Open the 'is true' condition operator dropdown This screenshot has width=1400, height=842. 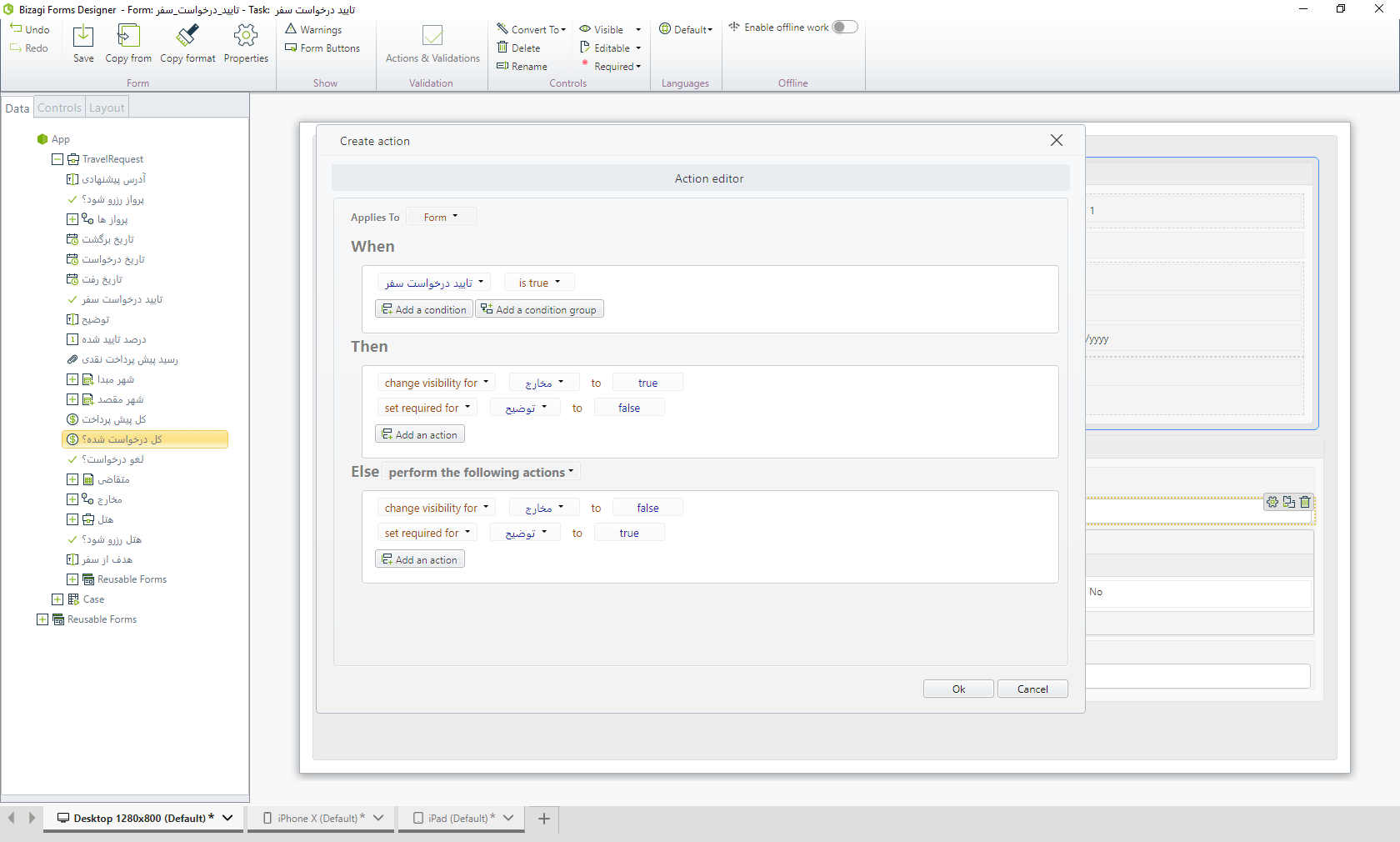click(x=540, y=283)
